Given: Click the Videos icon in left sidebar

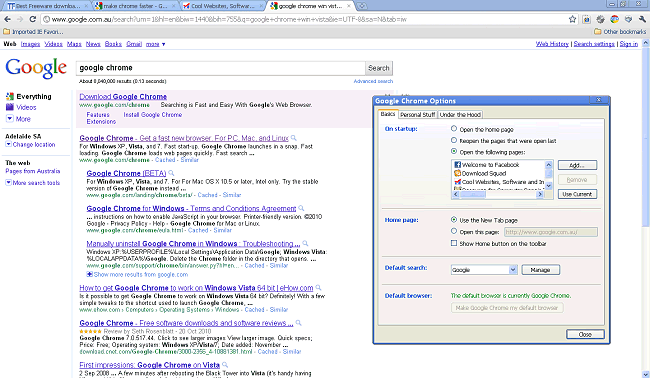Looking at the screenshot, I should (x=10, y=107).
